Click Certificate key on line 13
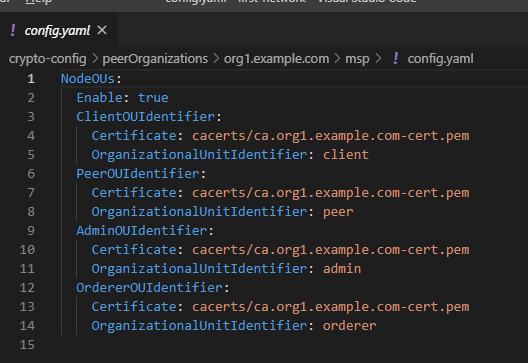The height and width of the screenshot is (363, 528). (x=134, y=306)
